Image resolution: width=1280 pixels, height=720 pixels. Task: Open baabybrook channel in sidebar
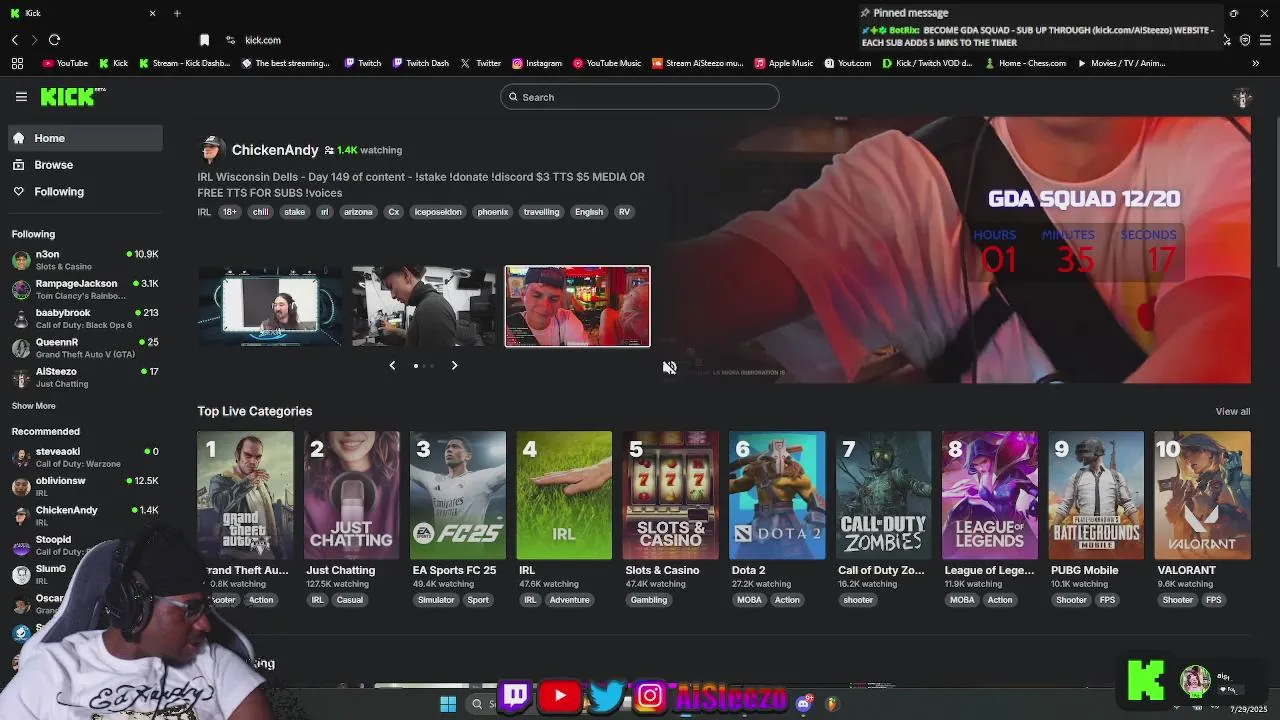tap(85, 318)
